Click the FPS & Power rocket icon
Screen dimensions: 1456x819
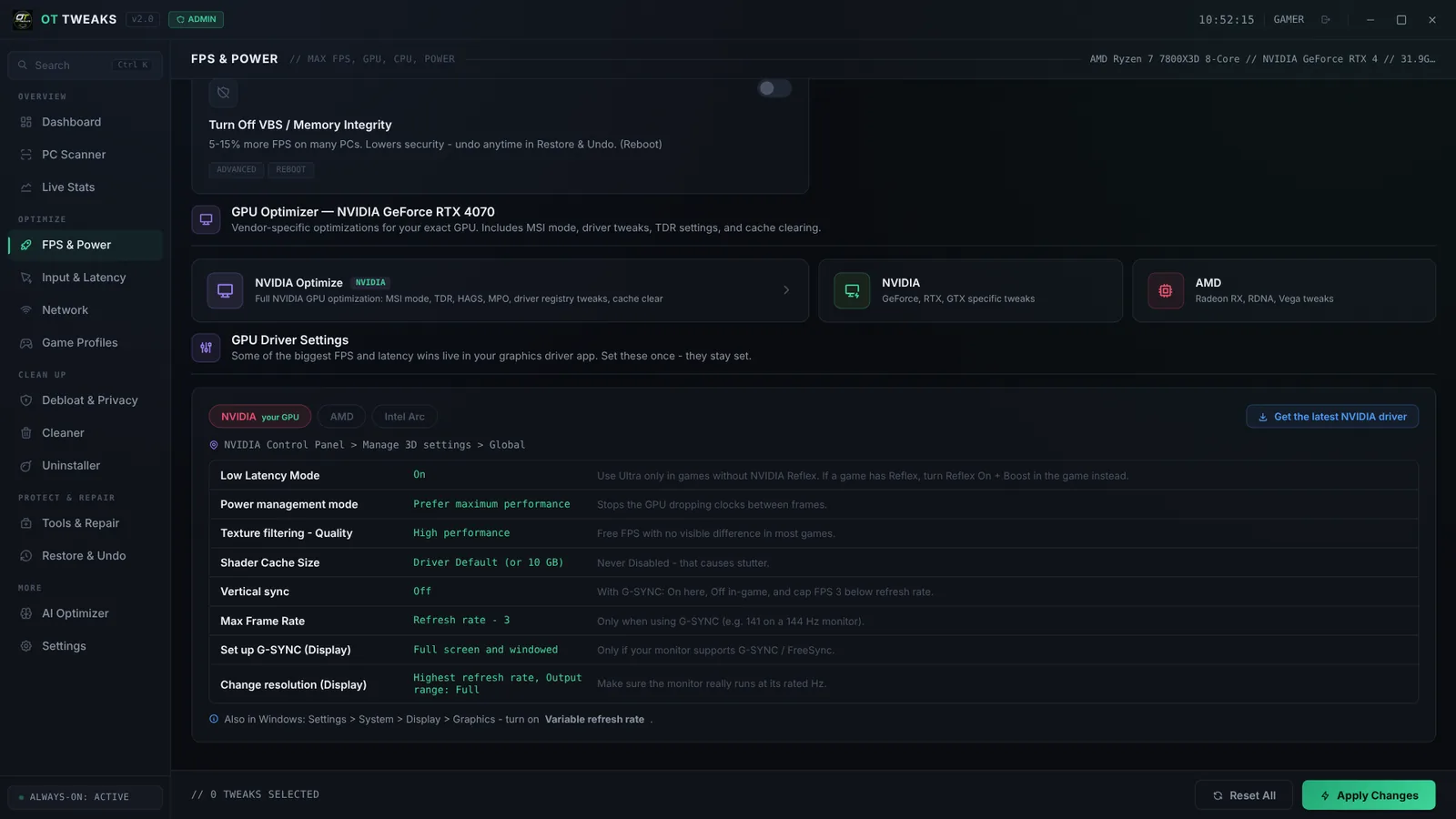tap(26, 245)
